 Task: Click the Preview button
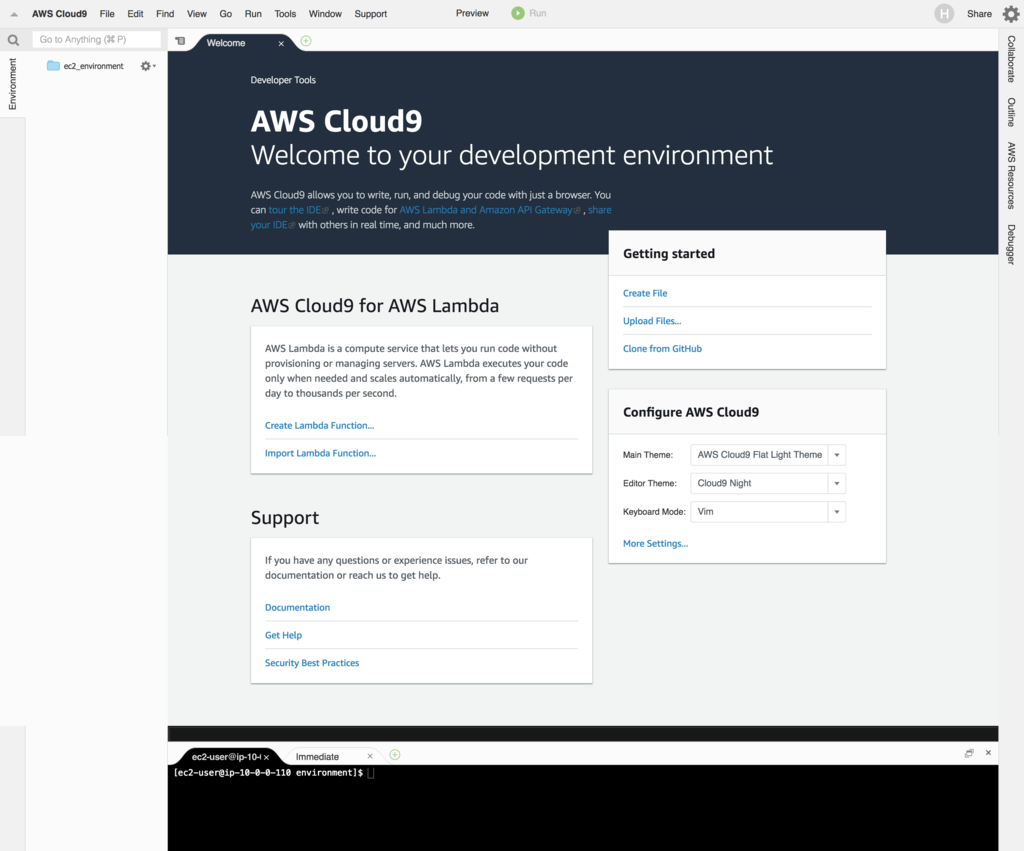pyautogui.click(x=472, y=13)
